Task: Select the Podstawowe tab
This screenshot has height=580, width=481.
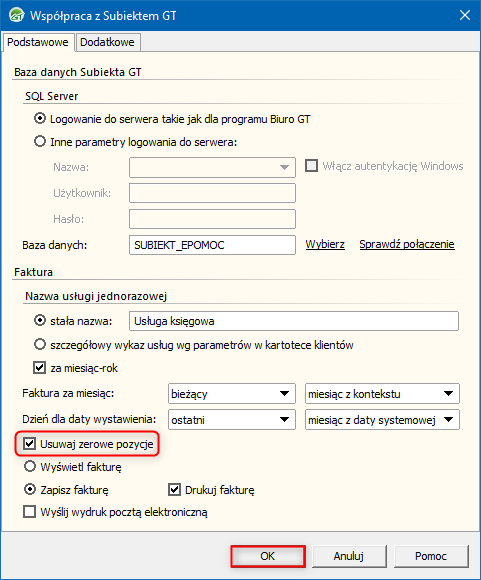Action: point(38,42)
